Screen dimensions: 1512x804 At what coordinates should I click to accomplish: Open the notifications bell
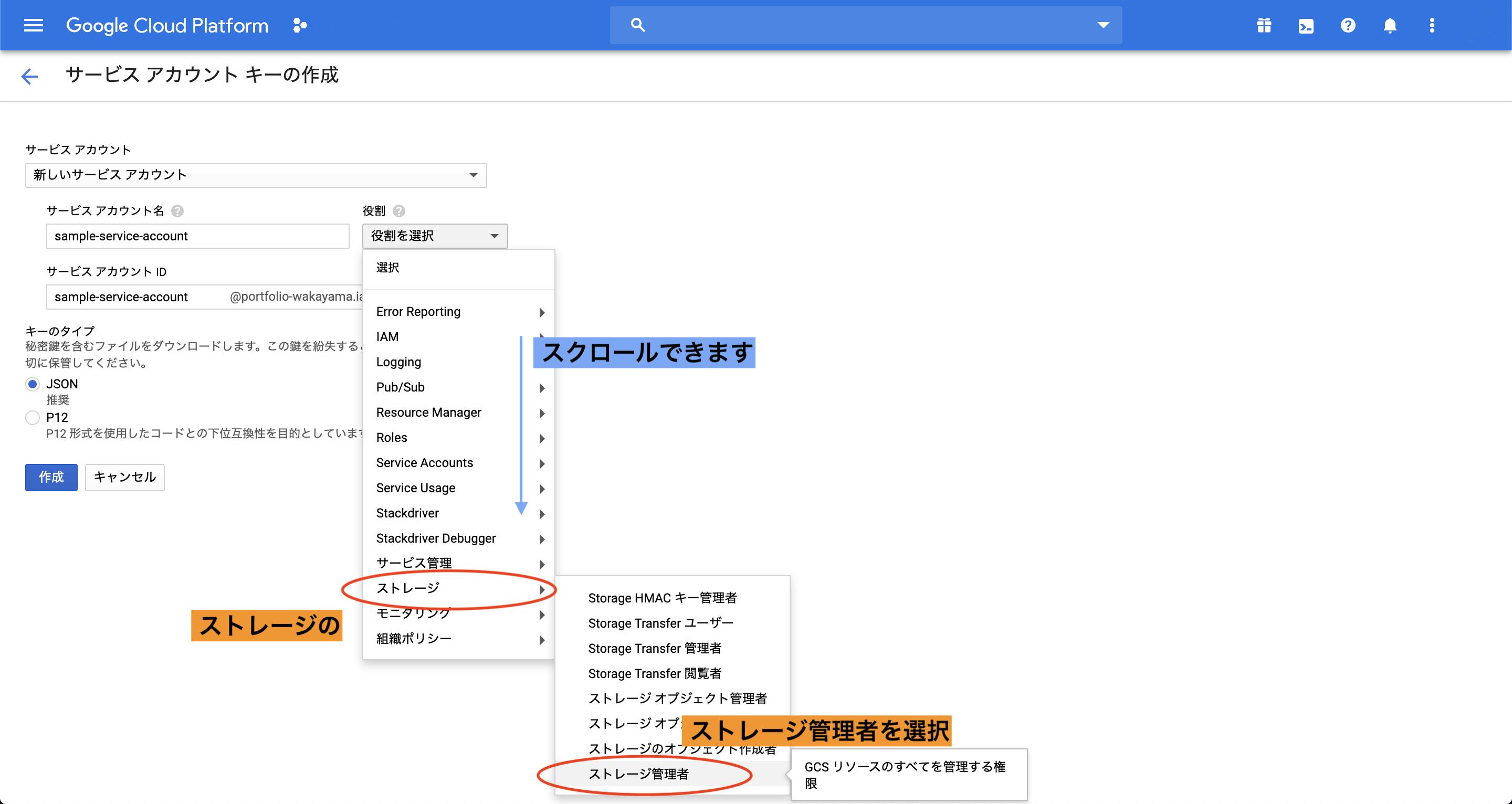coord(1390,25)
